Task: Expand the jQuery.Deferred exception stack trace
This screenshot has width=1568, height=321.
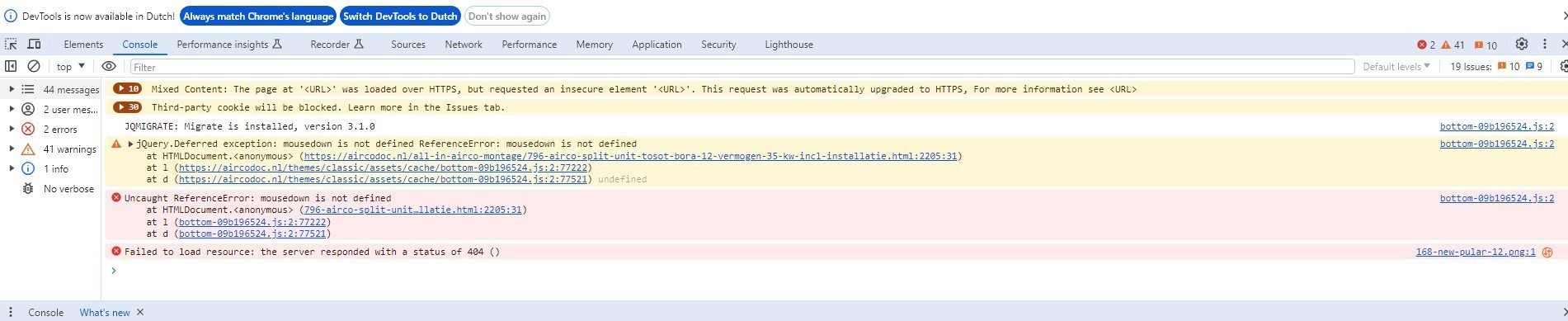Action: pos(130,144)
